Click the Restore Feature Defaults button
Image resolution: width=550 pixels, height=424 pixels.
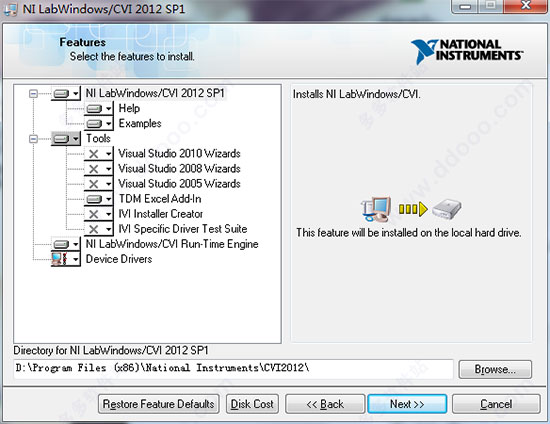(159, 404)
